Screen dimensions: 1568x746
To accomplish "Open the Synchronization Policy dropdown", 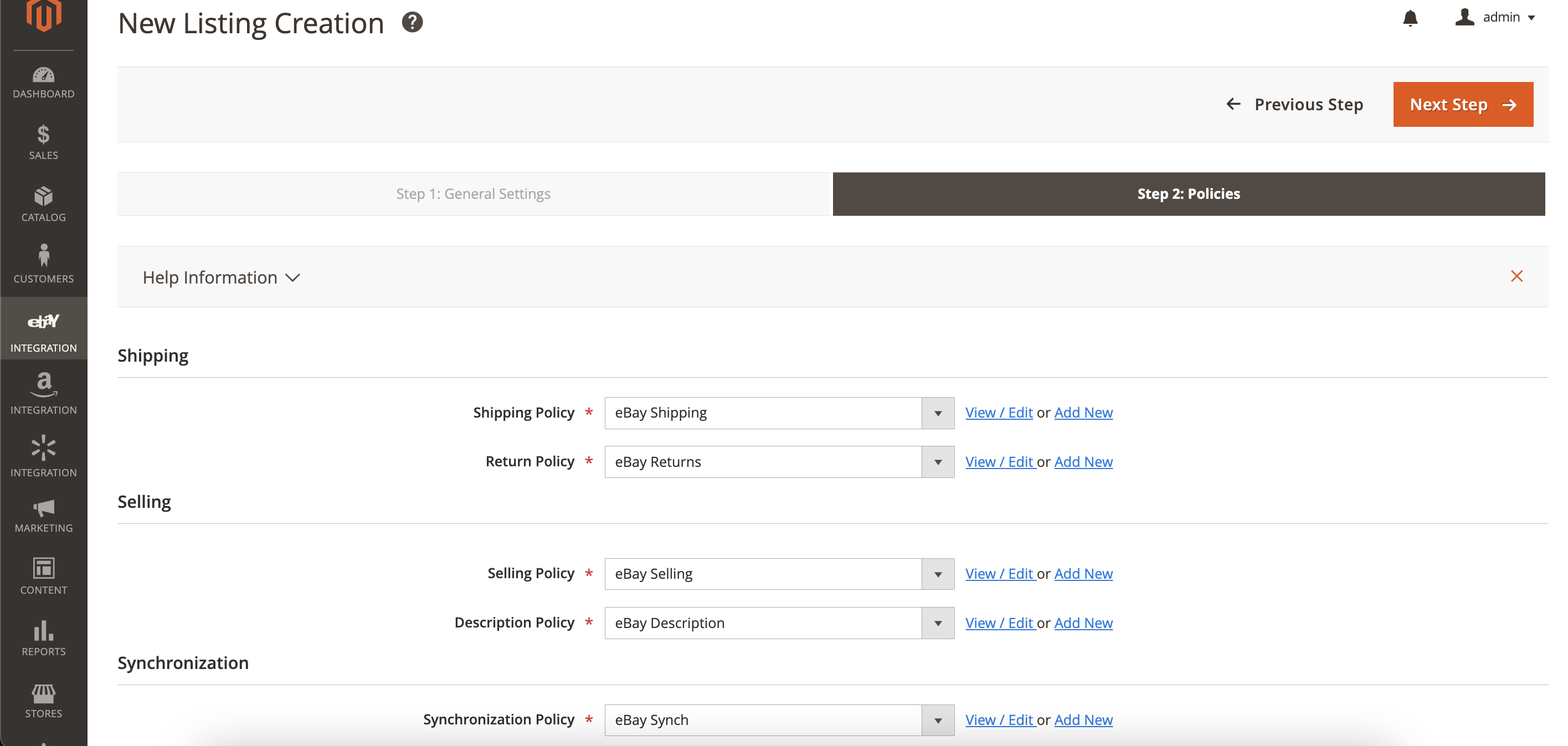I will (937, 720).
